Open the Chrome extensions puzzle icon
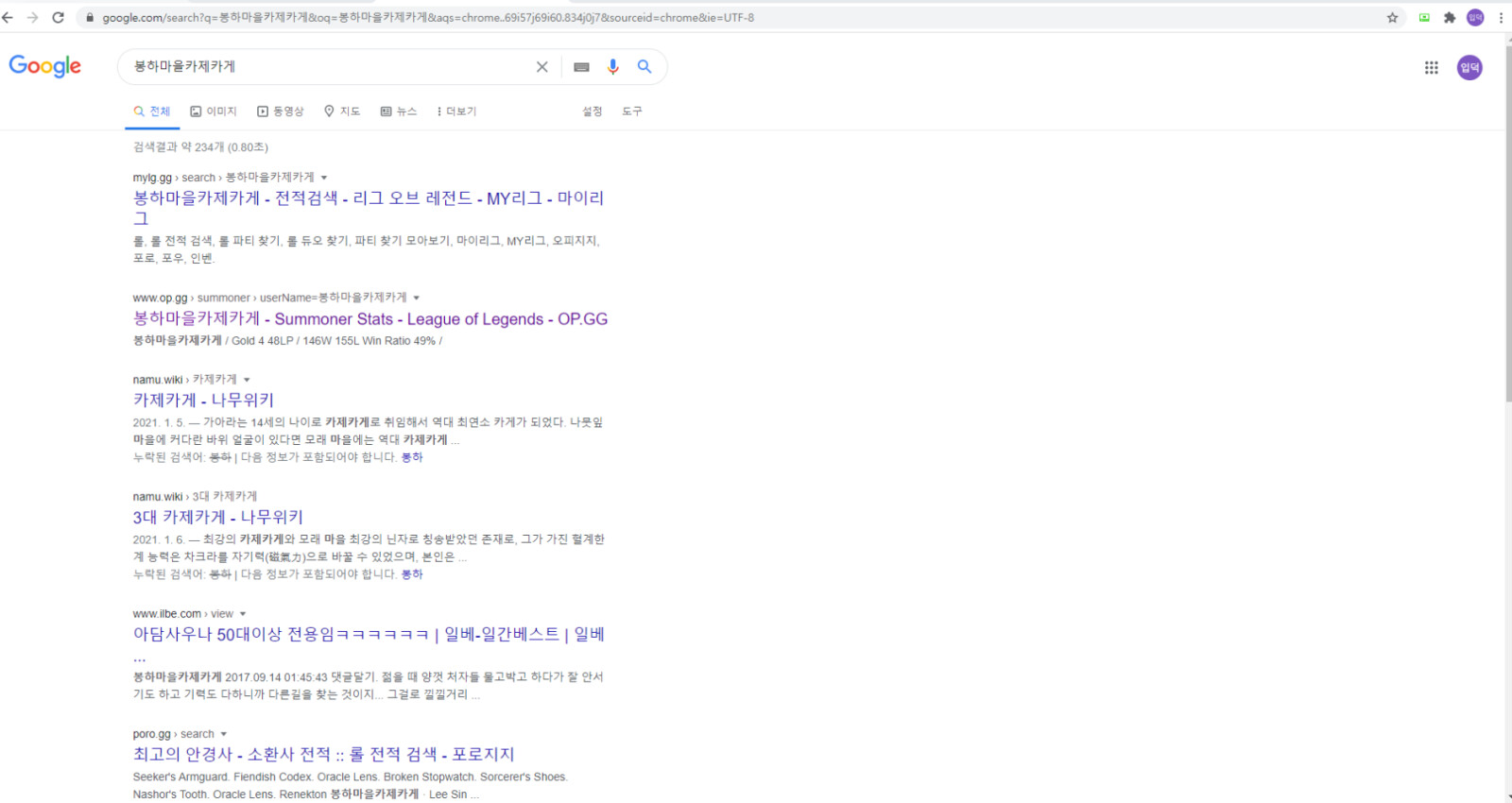 [x=1450, y=18]
